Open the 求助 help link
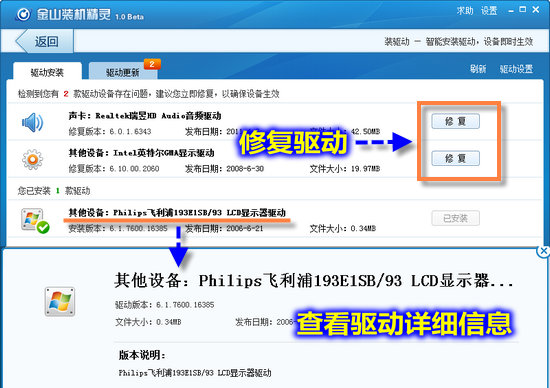The image size is (550, 388). (465, 11)
